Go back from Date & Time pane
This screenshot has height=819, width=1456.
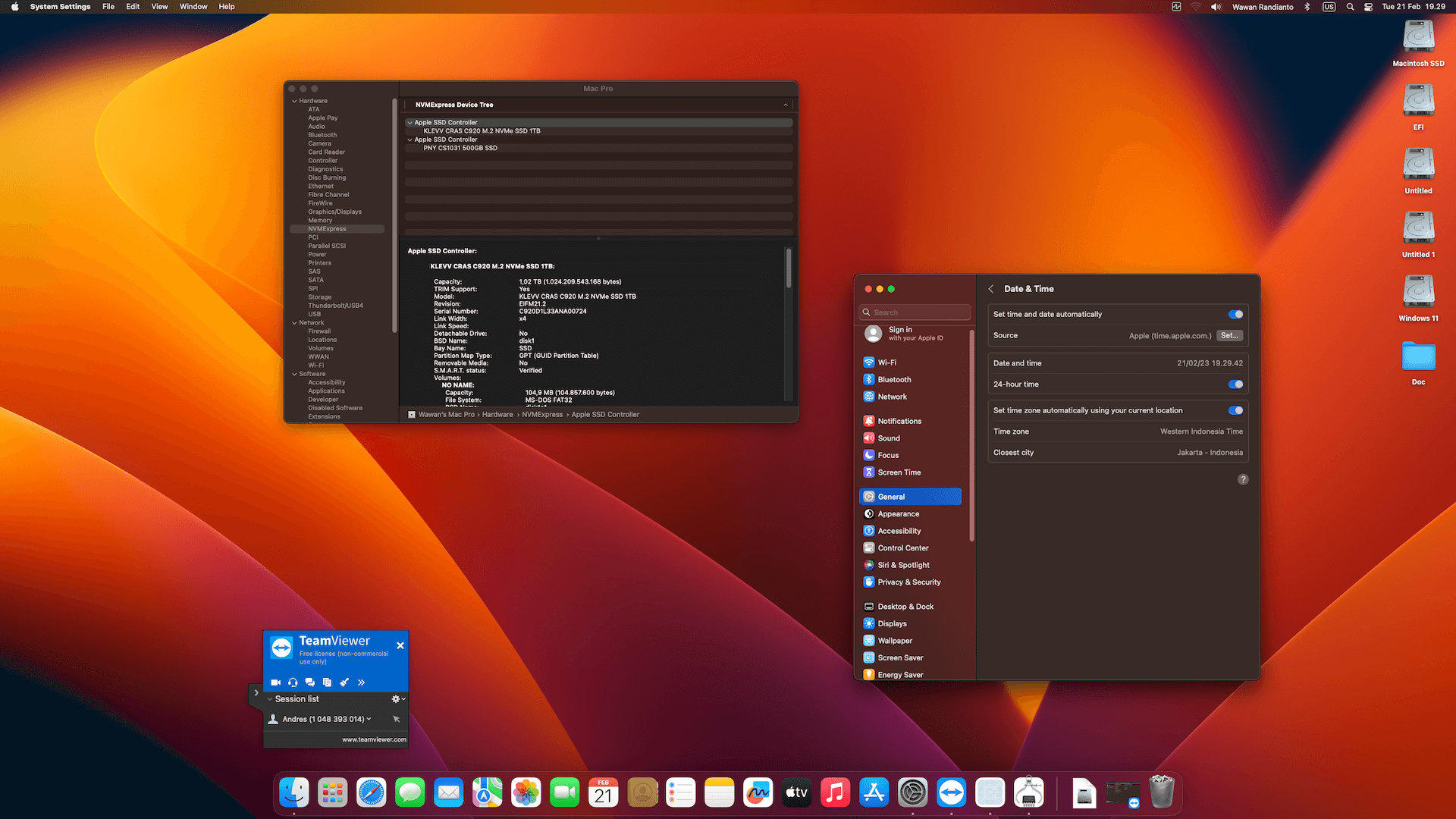(x=991, y=289)
